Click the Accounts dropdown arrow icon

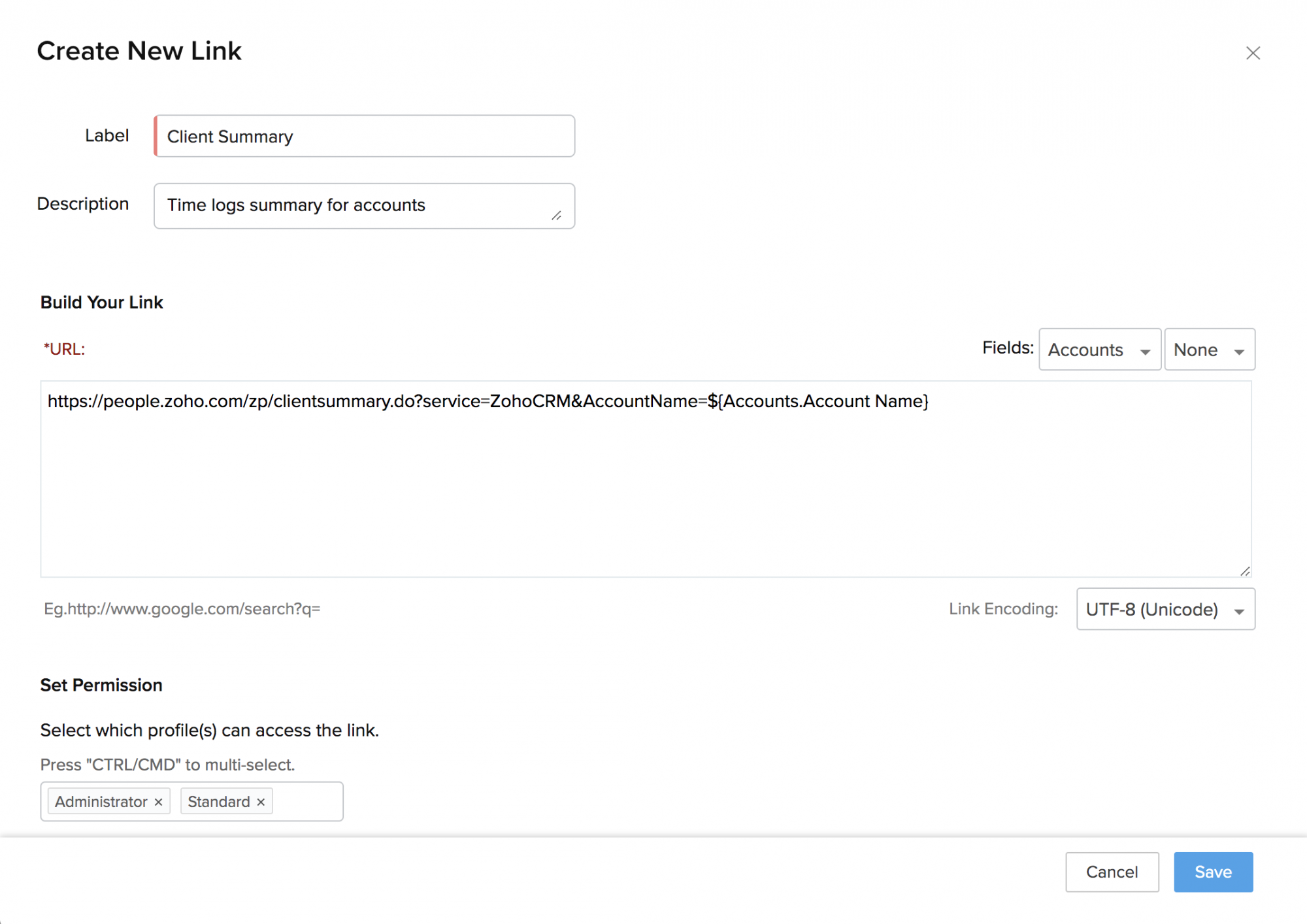point(1145,352)
